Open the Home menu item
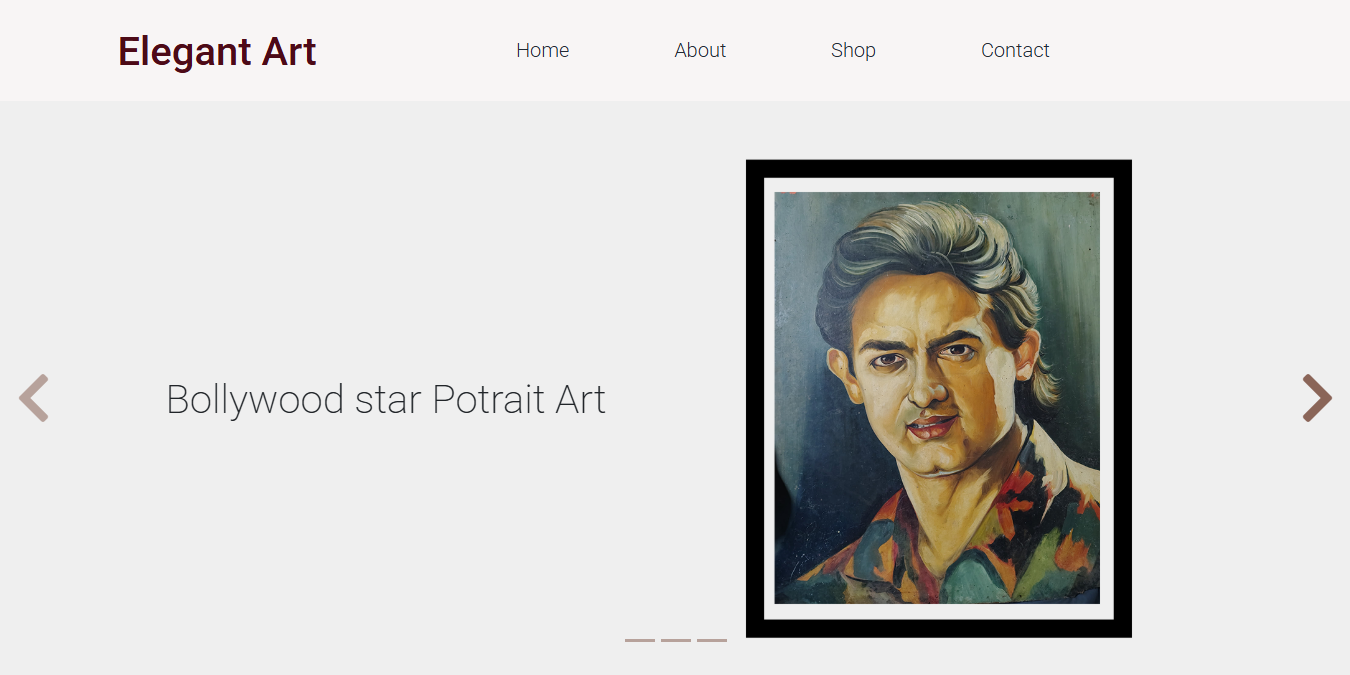The image size is (1350, 675). point(543,50)
